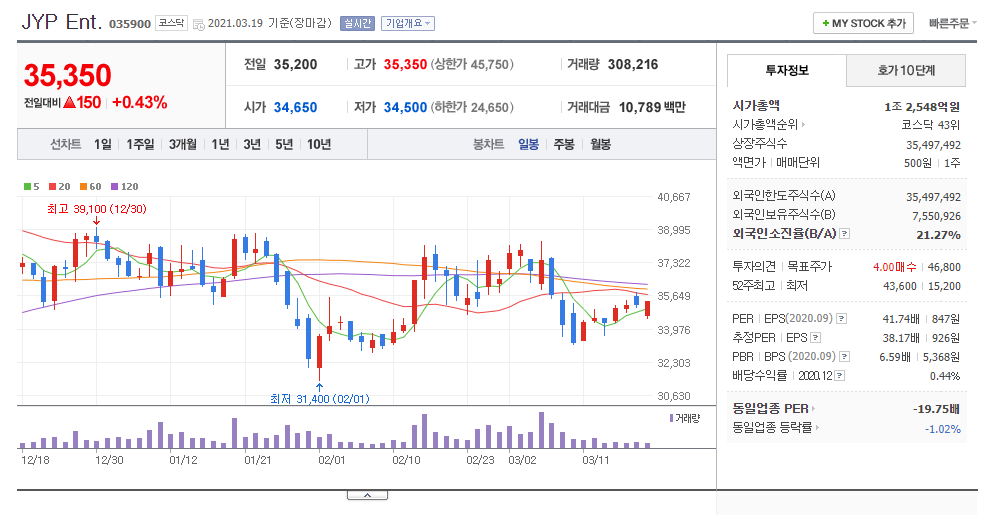Select 월봉 candlestick chart
Viewport: 988px width, 515px height.
[600, 144]
